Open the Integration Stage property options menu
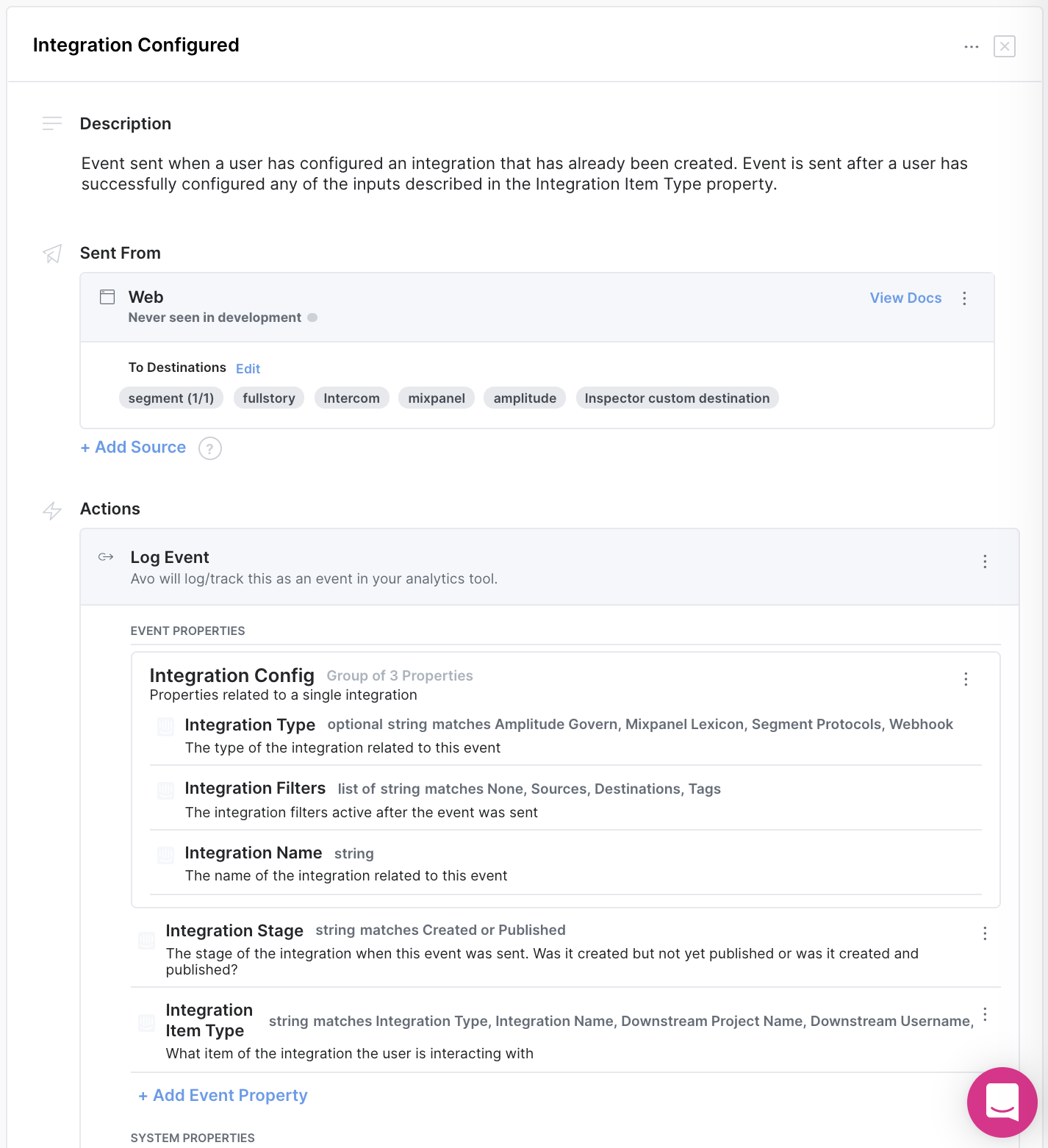 (x=985, y=933)
